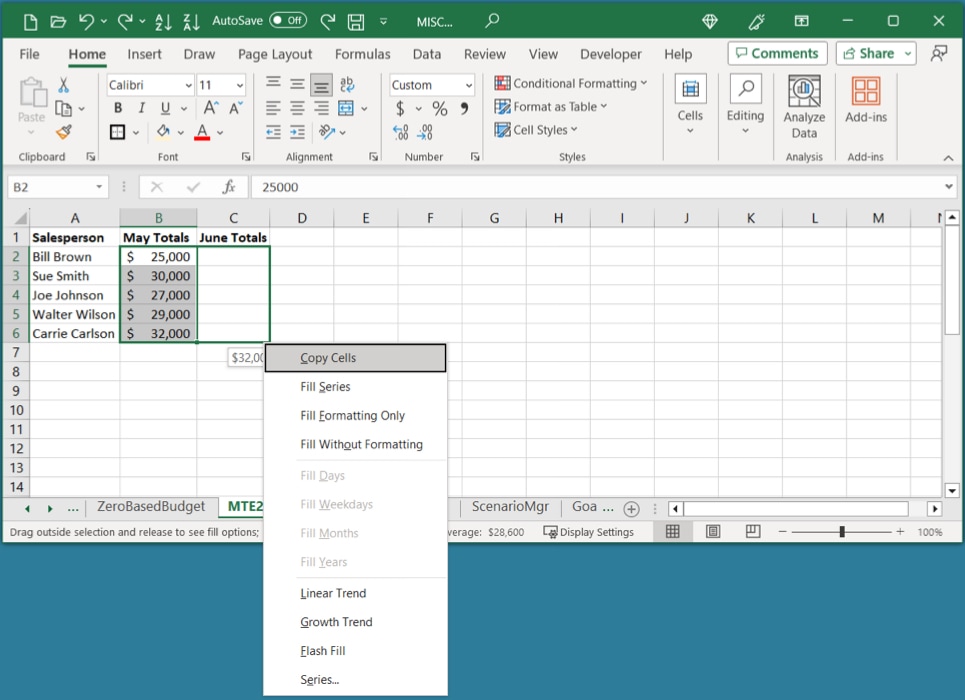
Task: Switch to the Formulas ribbon tab
Action: coord(362,54)
